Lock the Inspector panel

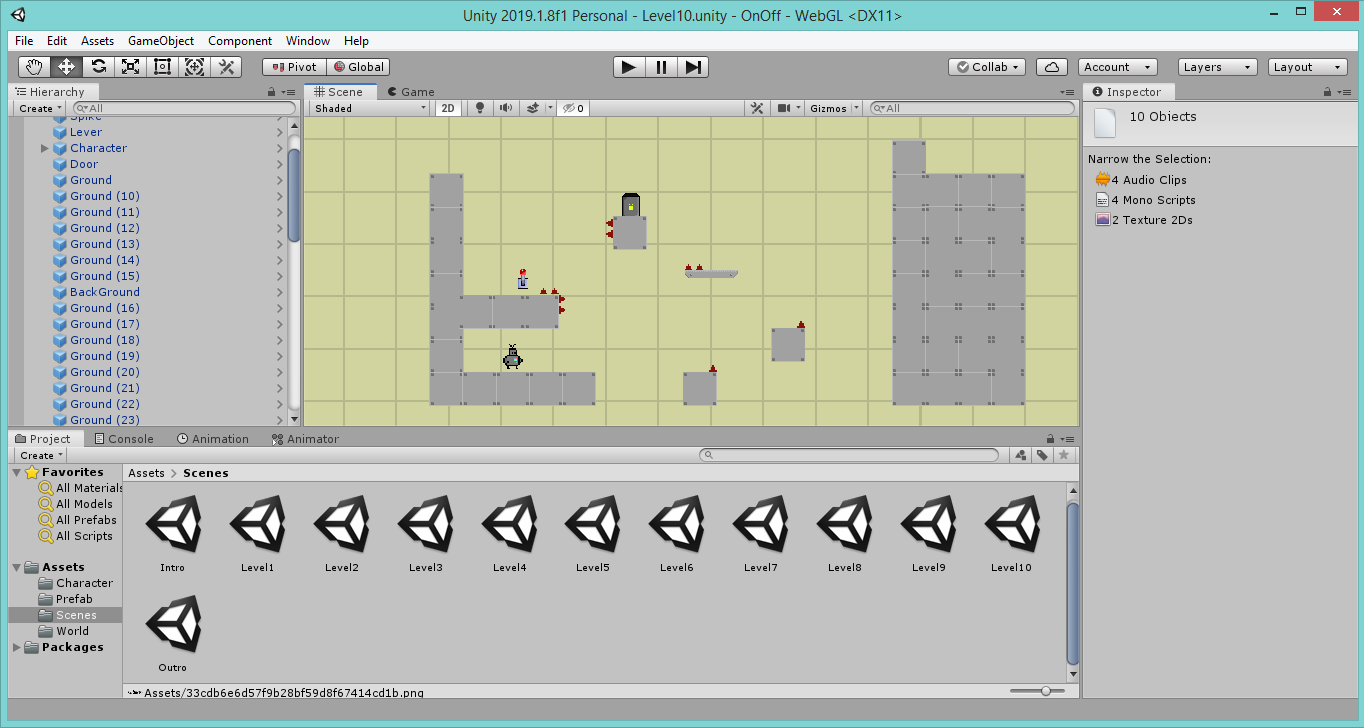(1328, 92)
